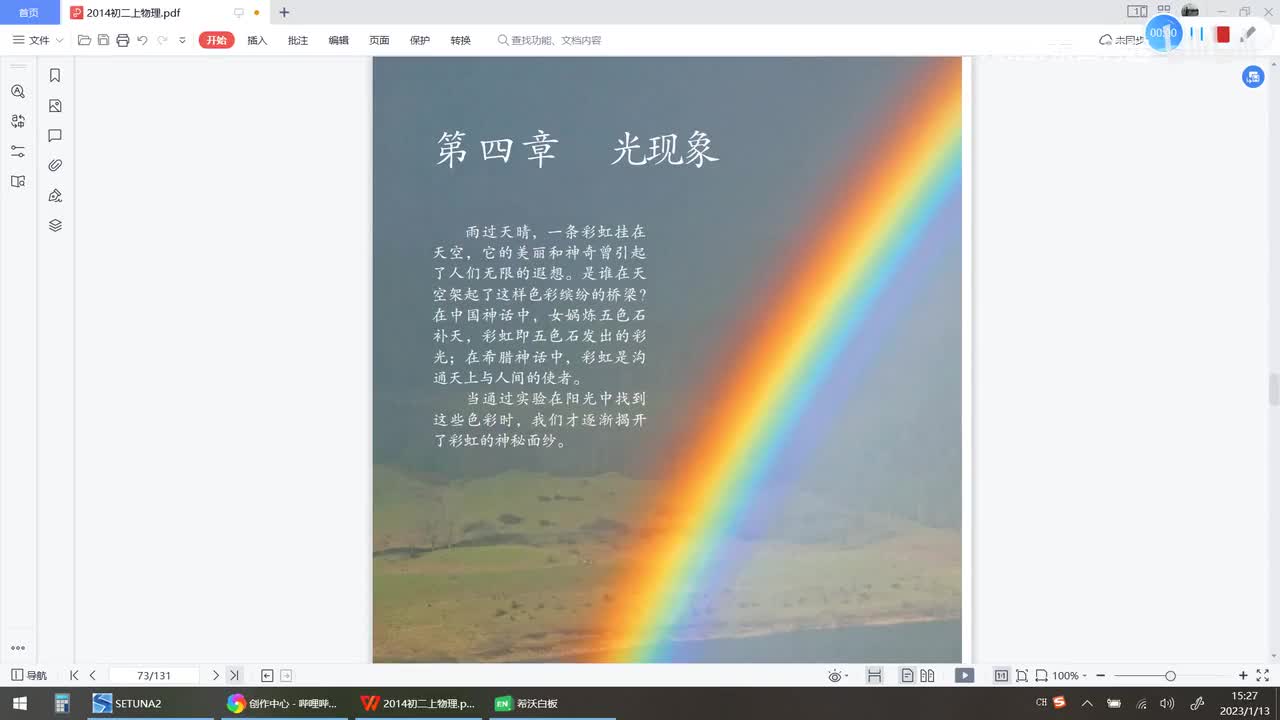Screen dimensions: 1280x720
Task: Open the attachments paperclip panel
Action: click(55, 165)
